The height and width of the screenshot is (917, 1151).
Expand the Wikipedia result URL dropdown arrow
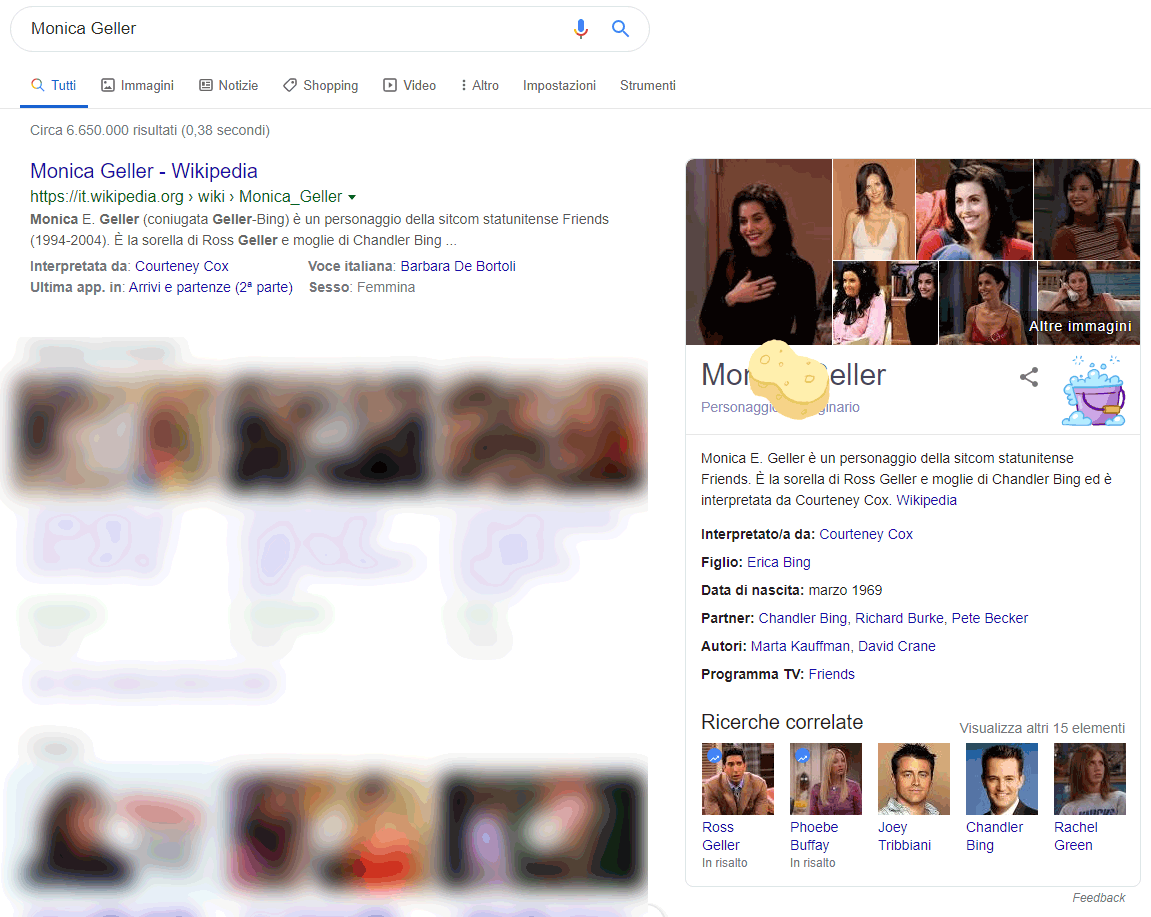(352, 197)
